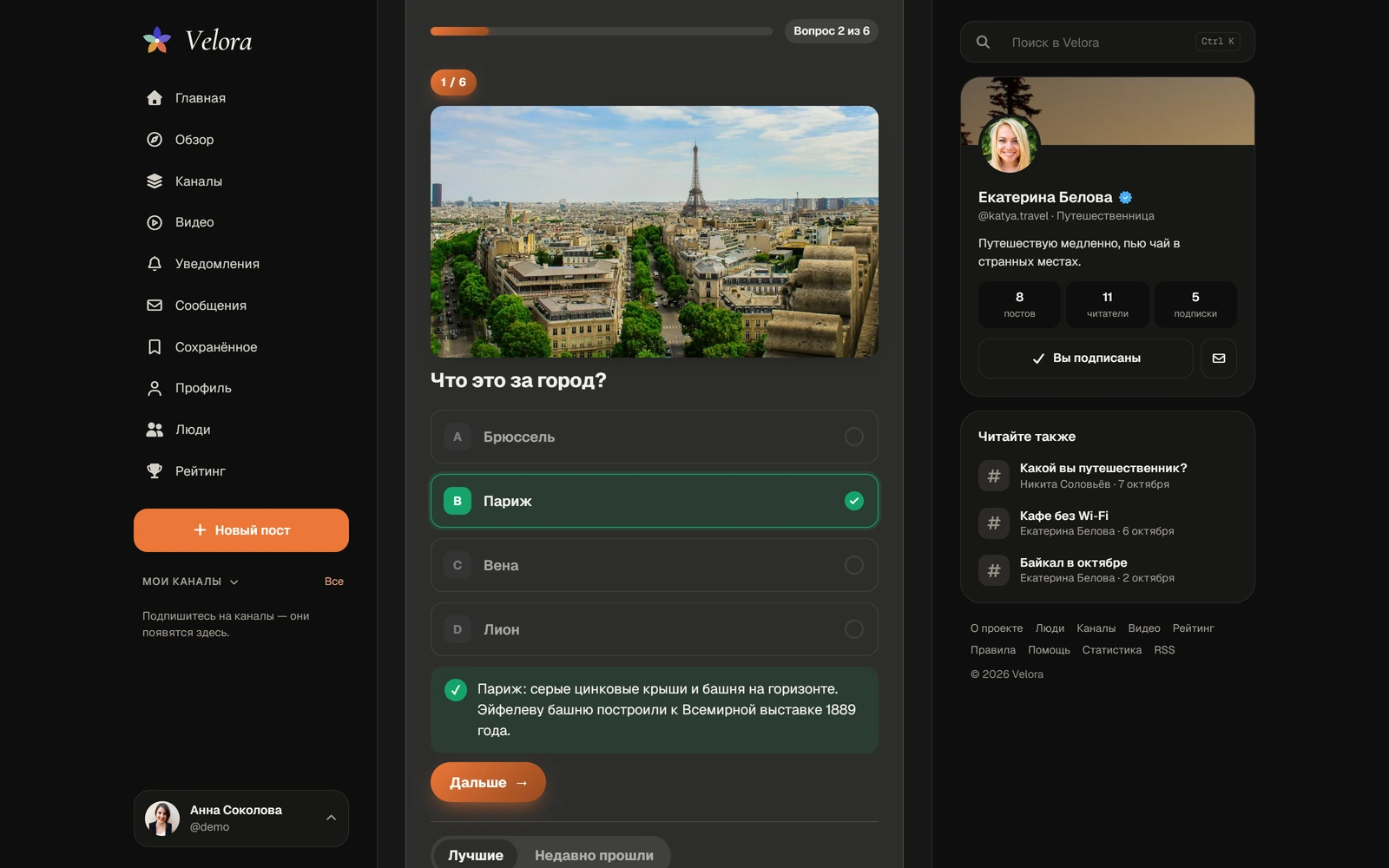
Task: Click the Уведомления bell icon
Action: coord(155,264)
